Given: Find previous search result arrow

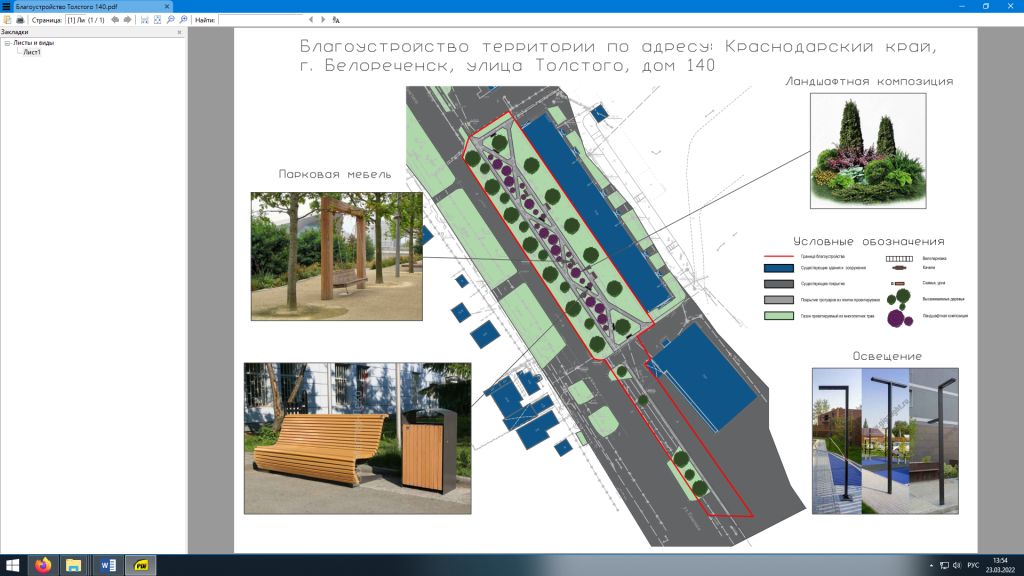Looking at the screenshot, I should coord(311,19).
